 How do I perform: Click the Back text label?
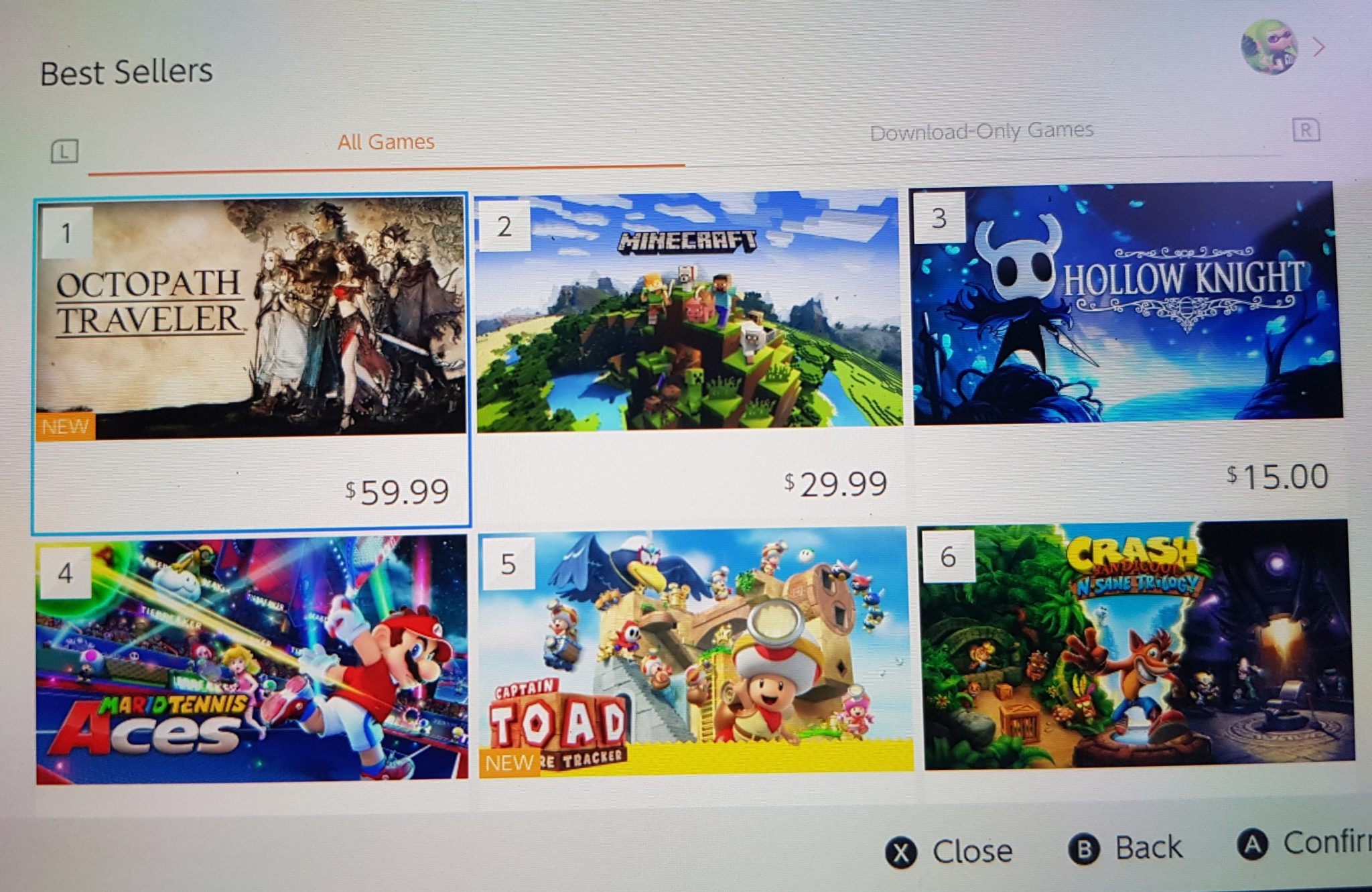tap(1149, 847)
